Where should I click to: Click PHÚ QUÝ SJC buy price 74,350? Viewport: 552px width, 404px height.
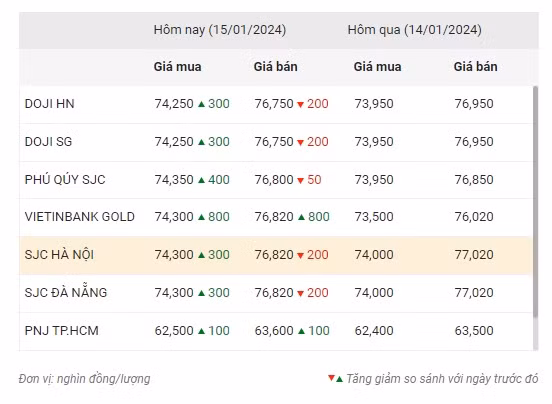174,180
